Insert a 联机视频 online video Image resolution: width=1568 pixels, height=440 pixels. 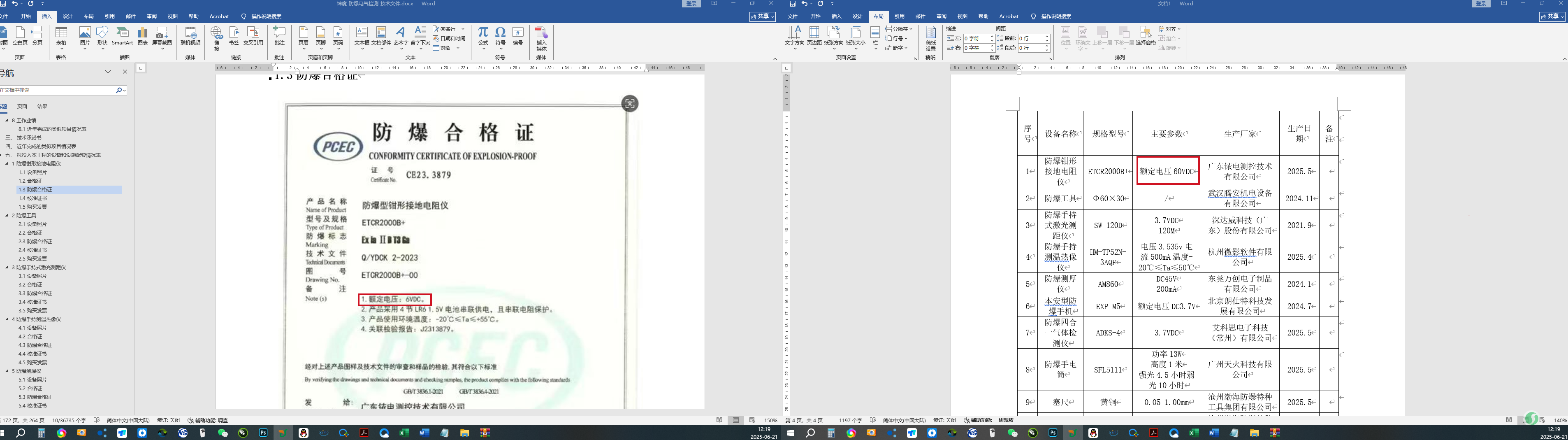pyautogui.click(x=190, y=36)
